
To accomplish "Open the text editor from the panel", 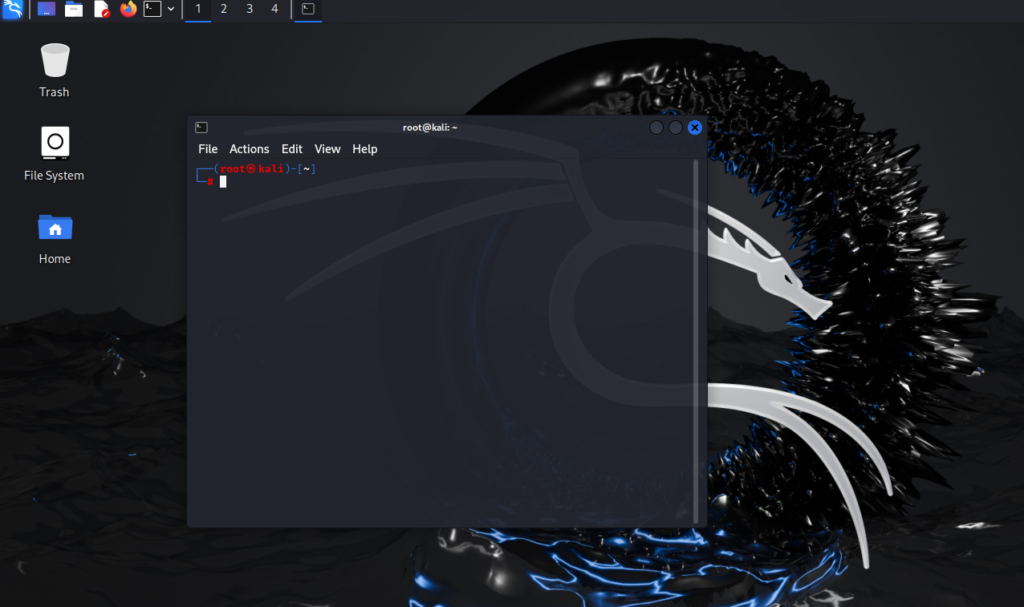I will click(x=101, y=10).
